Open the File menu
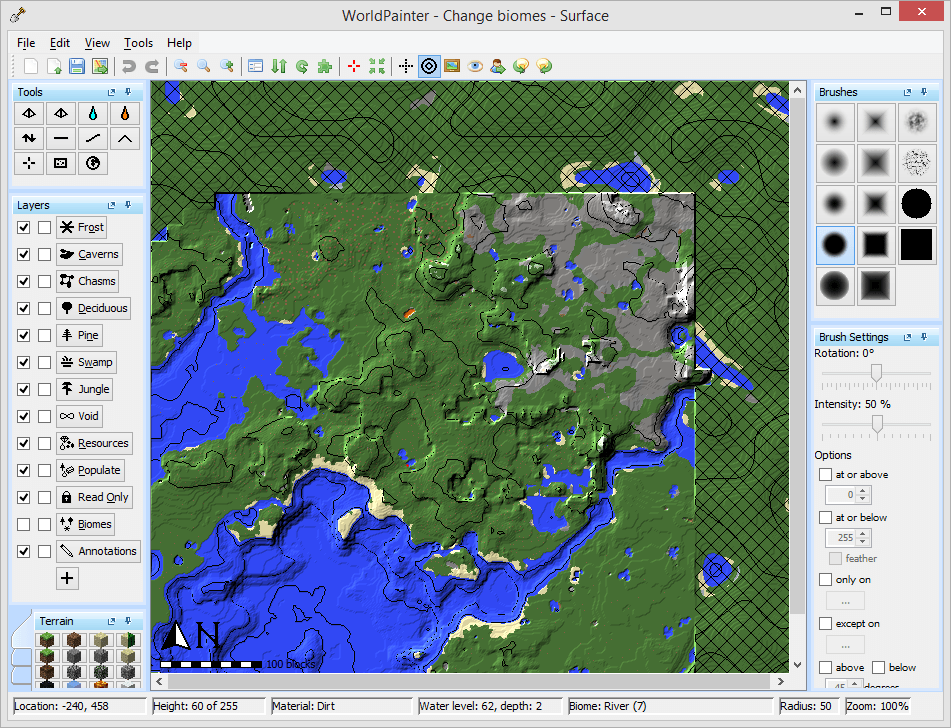Viewport: 951px width, 728px height. pos(26,43)
